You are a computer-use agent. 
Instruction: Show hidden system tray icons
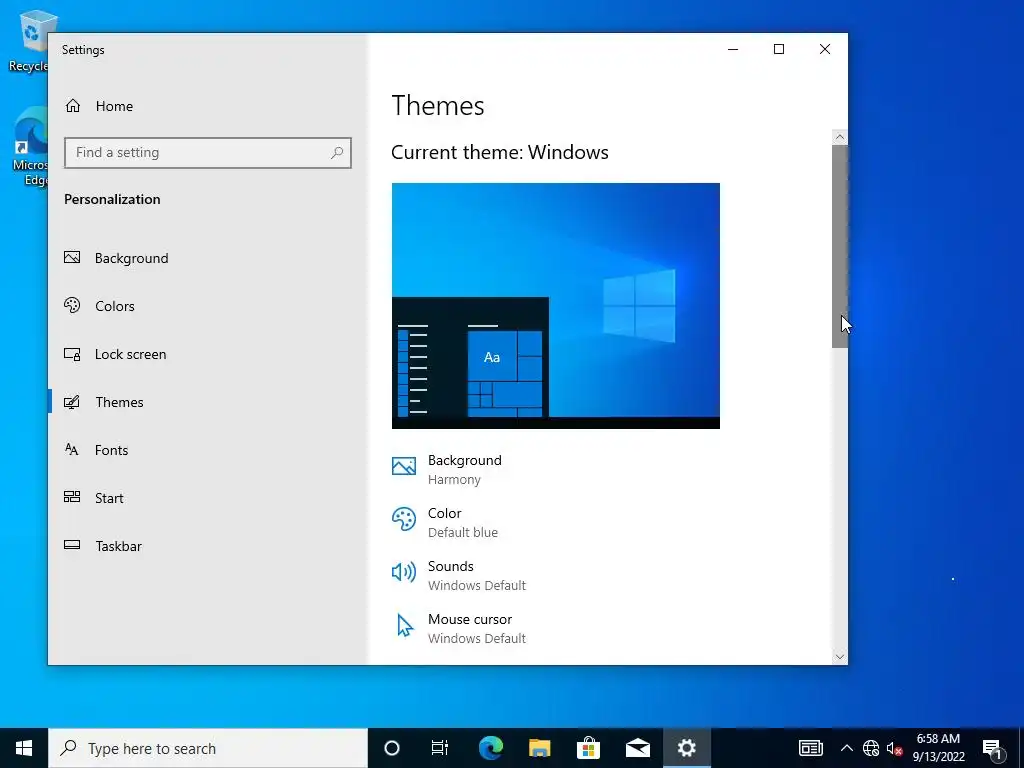[846, 748]
